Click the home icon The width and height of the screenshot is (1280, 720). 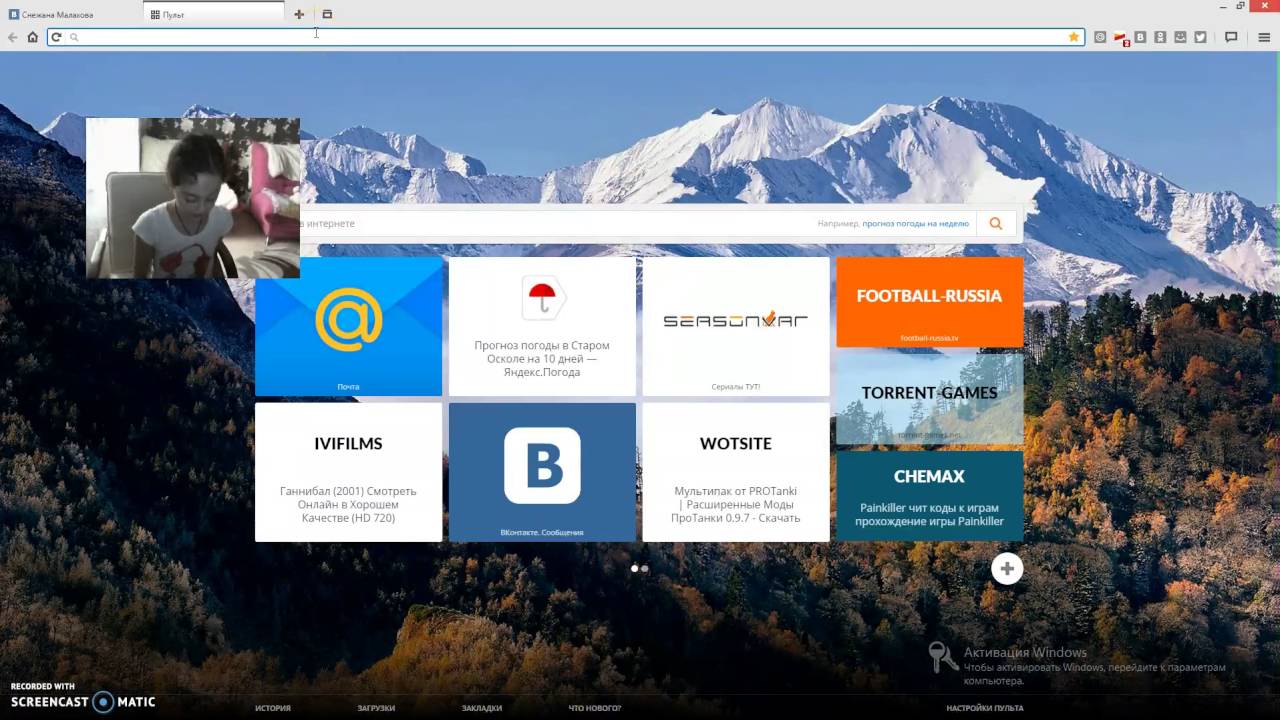click(x=32, y=37)
